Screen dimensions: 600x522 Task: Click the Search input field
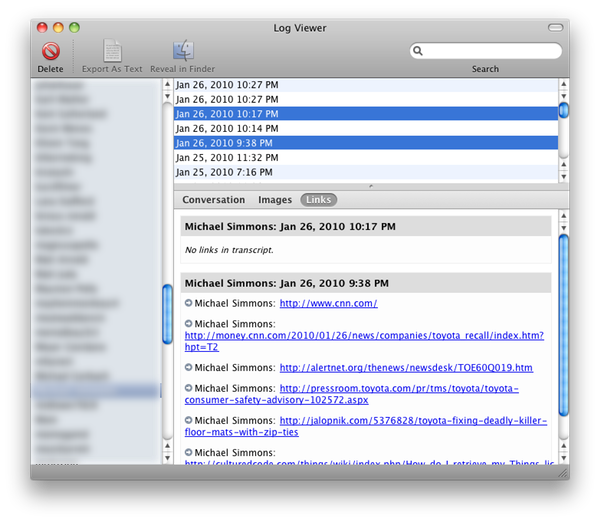coord(490,51)
